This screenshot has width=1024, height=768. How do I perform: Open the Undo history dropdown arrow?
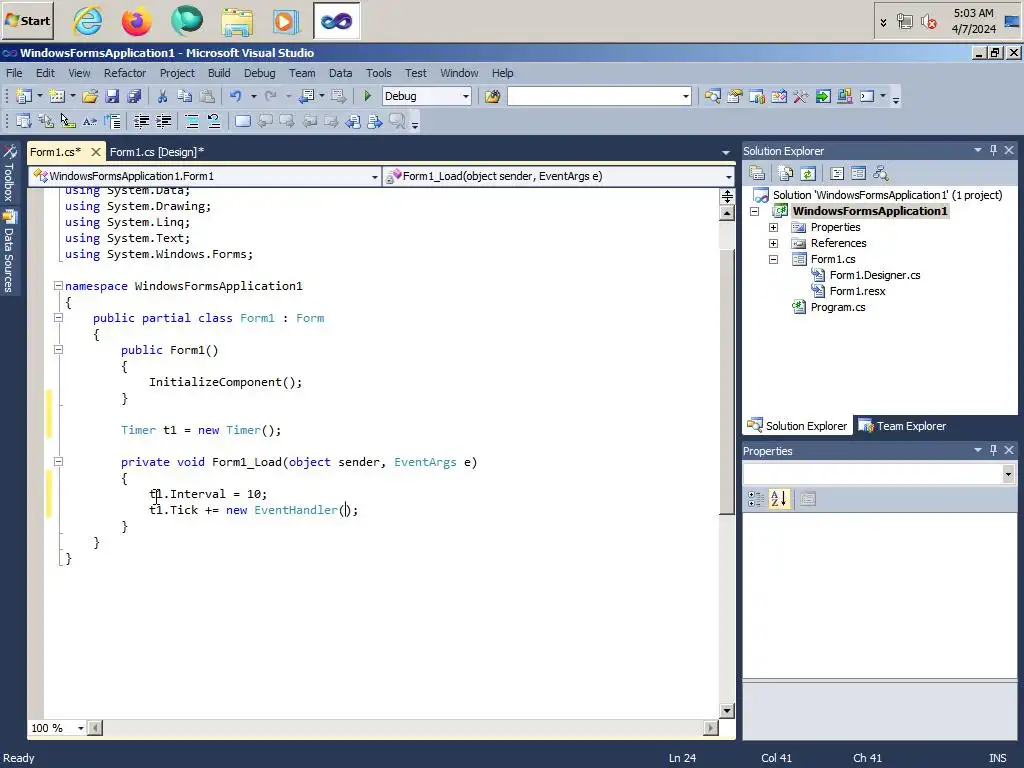253,97
